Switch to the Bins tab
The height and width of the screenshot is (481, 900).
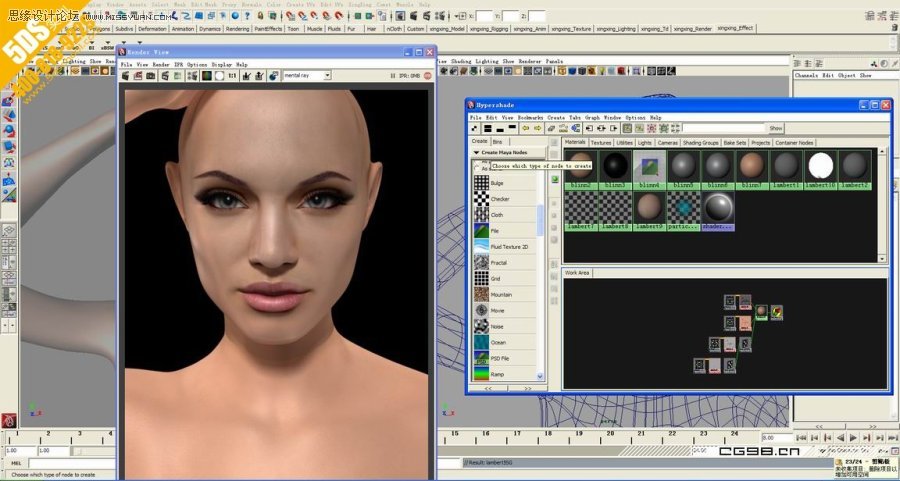click(x=498, y=142)
